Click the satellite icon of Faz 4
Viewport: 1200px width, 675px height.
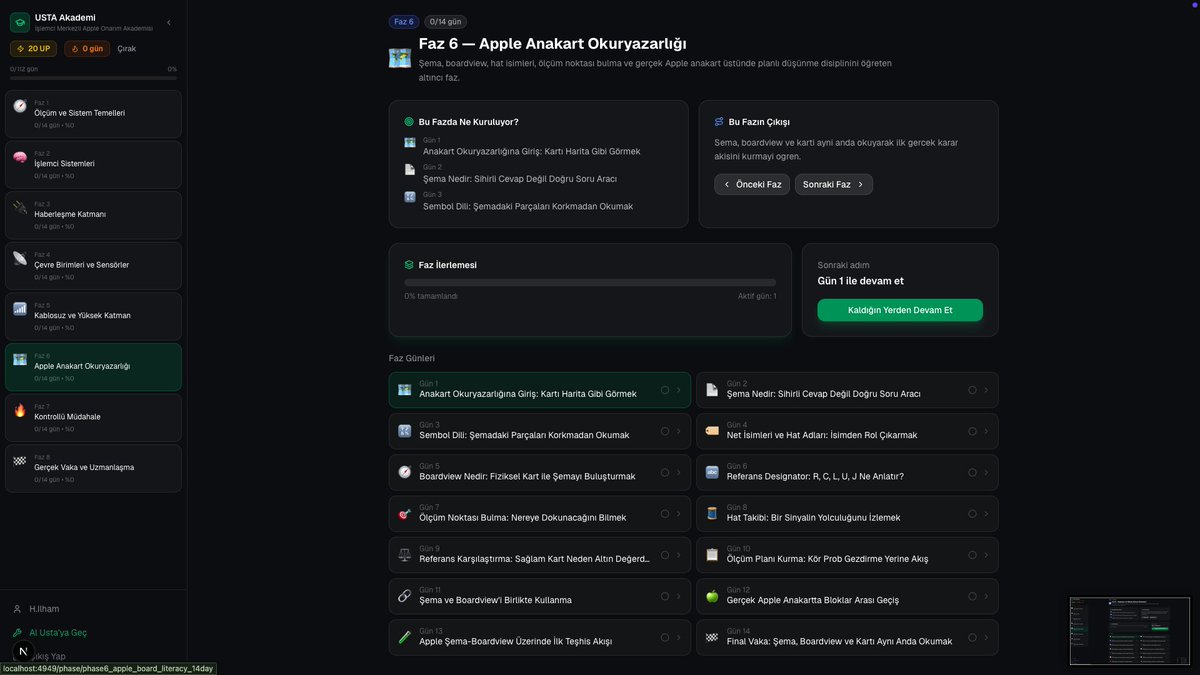click(x=20, y=258)
